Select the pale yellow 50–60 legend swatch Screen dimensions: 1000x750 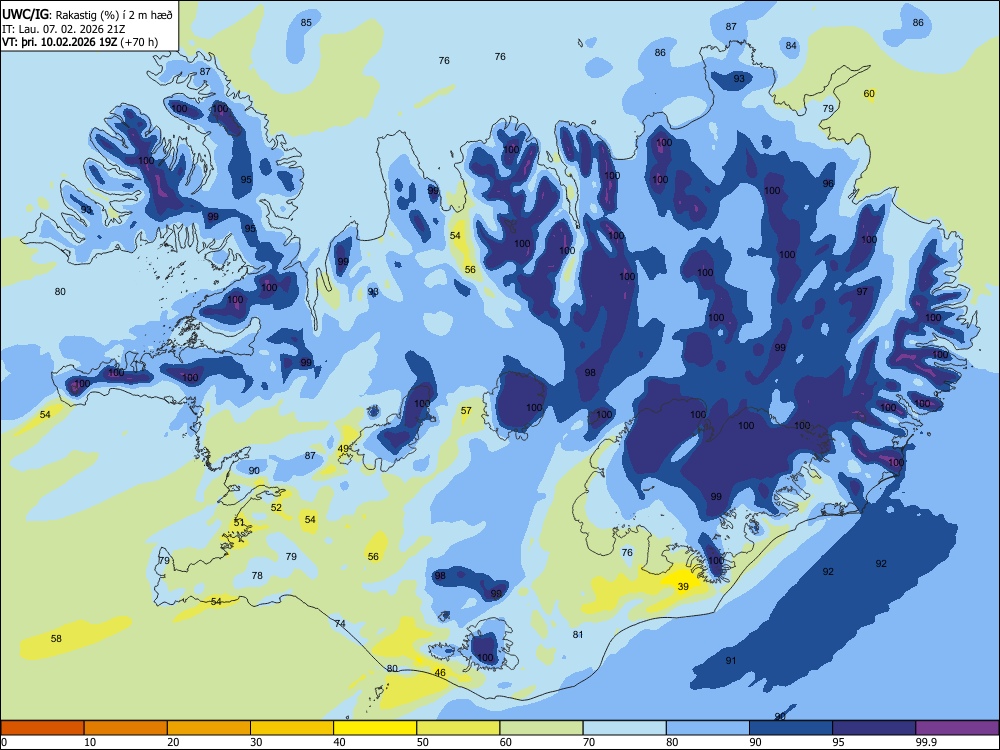[458, 728]
